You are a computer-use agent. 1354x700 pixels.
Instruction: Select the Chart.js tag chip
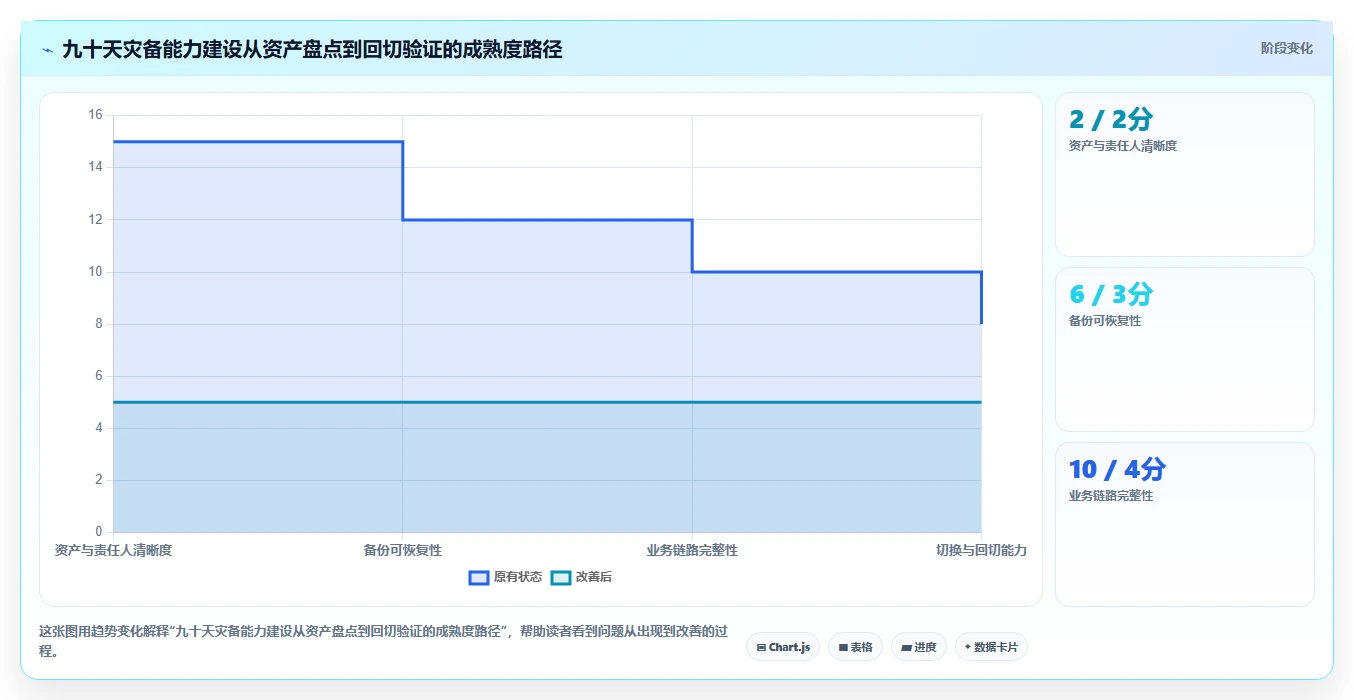coord(783,647)
